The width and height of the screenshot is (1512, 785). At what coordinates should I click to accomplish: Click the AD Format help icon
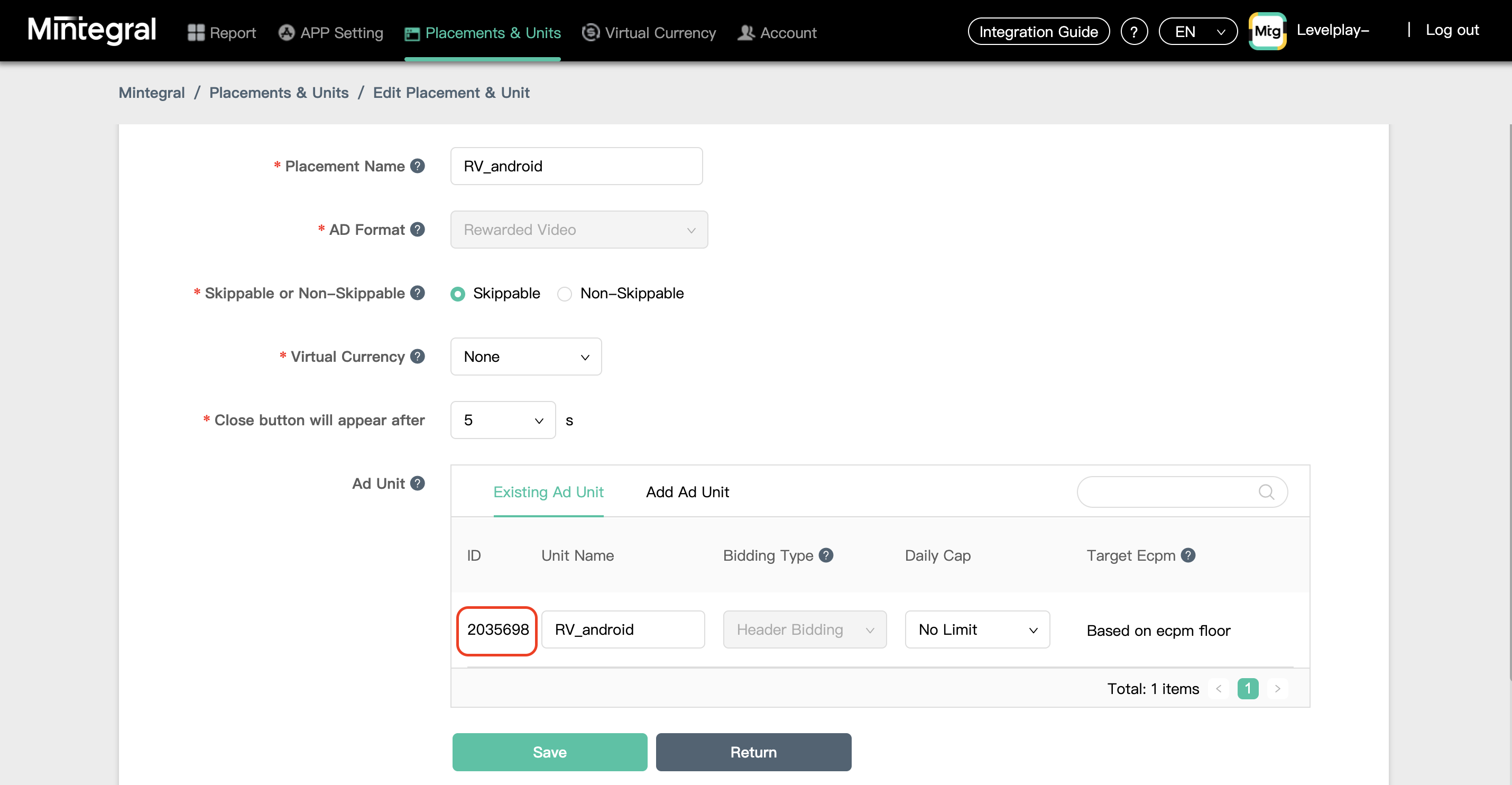[417, 230]
